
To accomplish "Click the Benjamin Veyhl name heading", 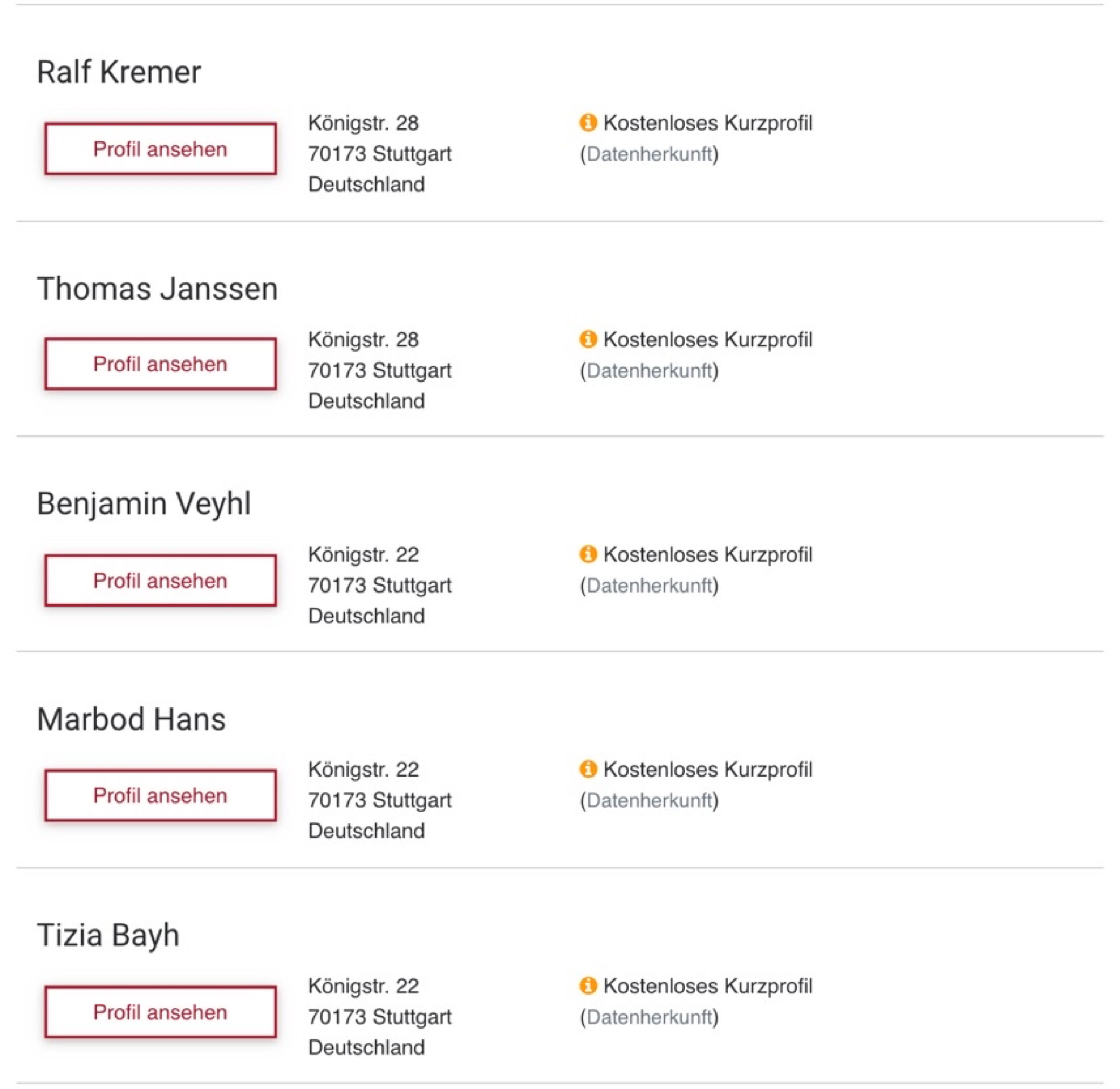I will coord(144,504).
